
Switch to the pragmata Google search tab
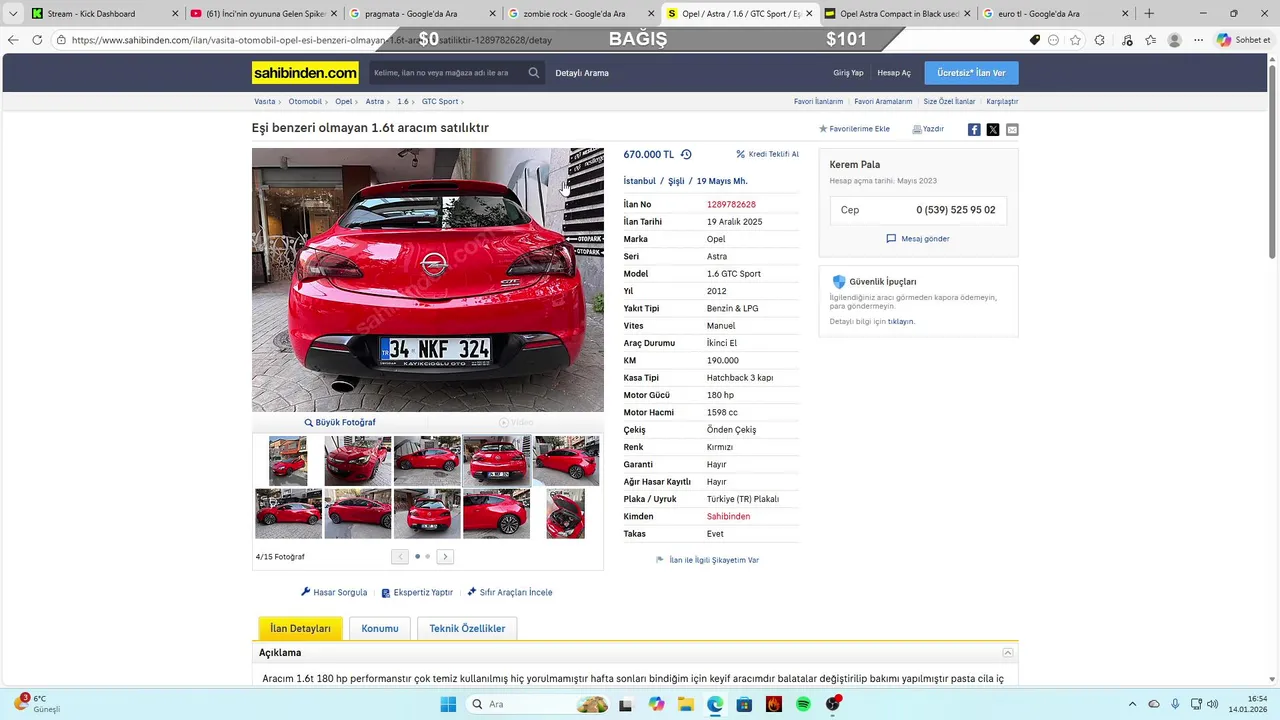422,14
